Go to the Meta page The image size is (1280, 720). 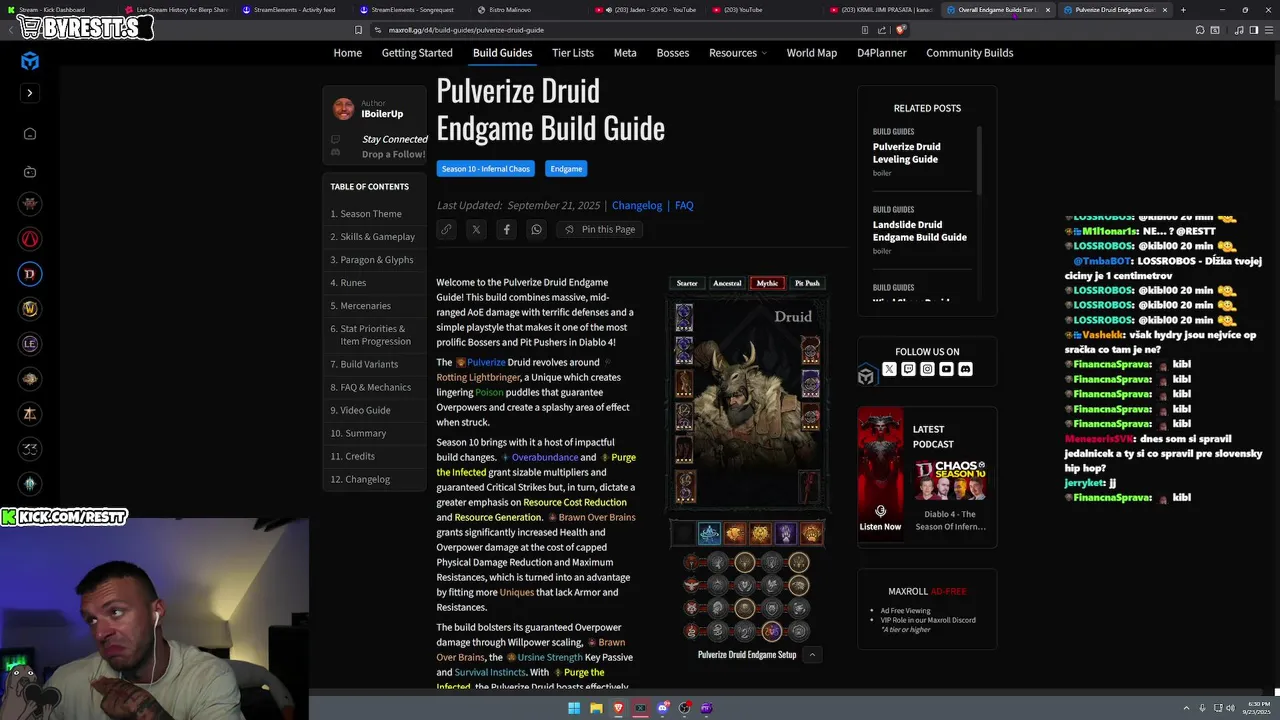(625, 53)
